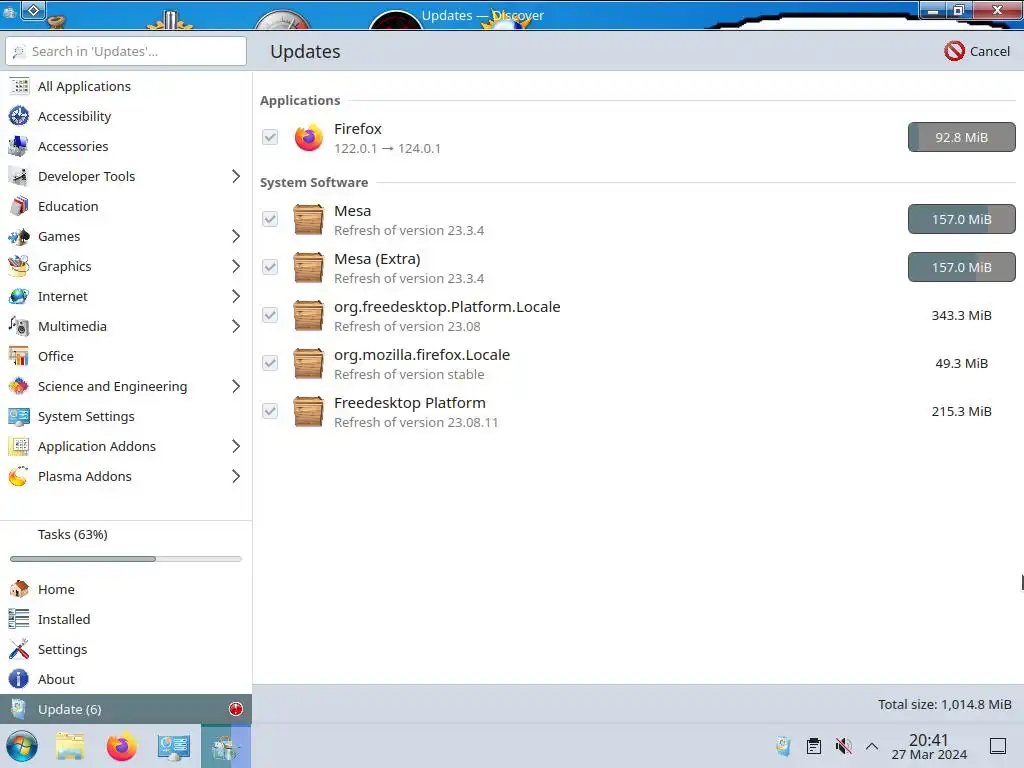
Task: Click the Multimedia category icon
Action: [19, 327]
